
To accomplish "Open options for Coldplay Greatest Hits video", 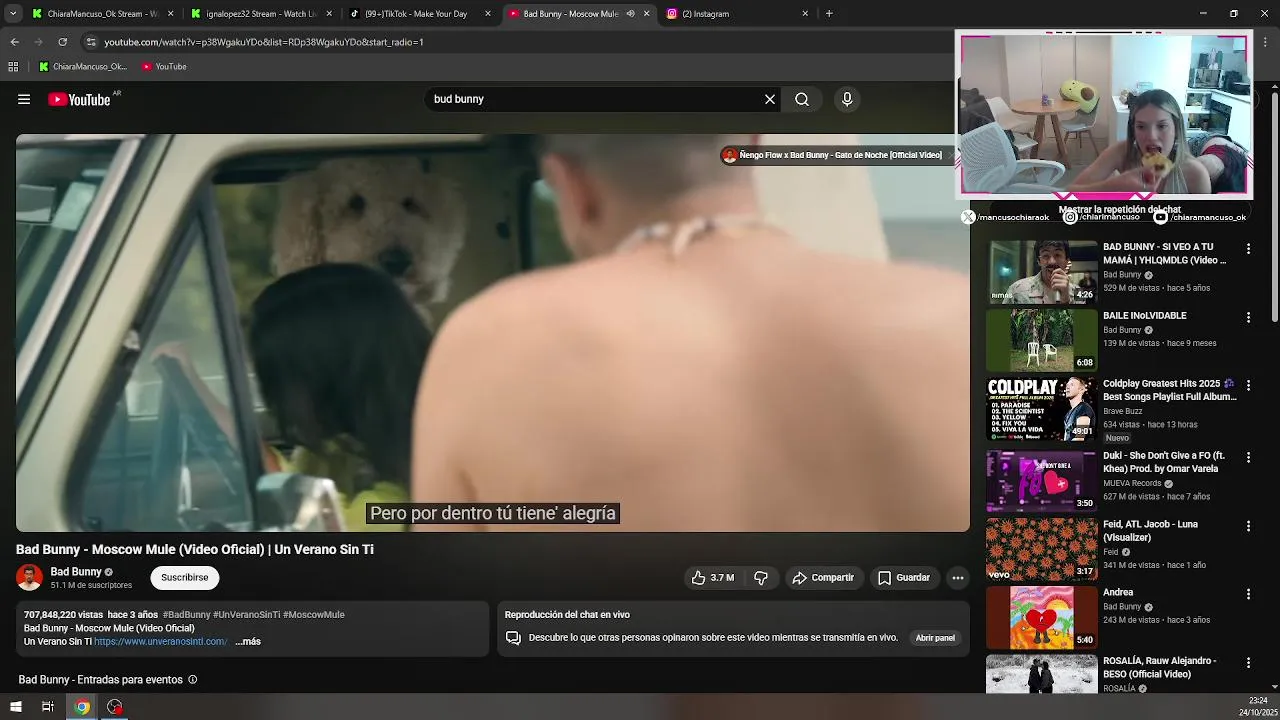I will pyautogui.click(x=1248, y=385).
